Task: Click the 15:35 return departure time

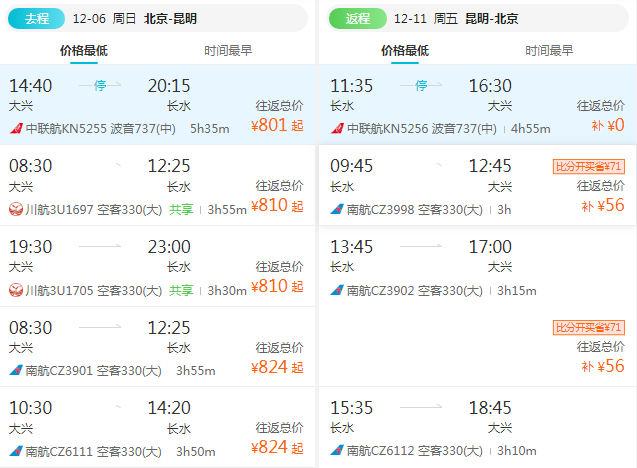Action: (351, 408)
